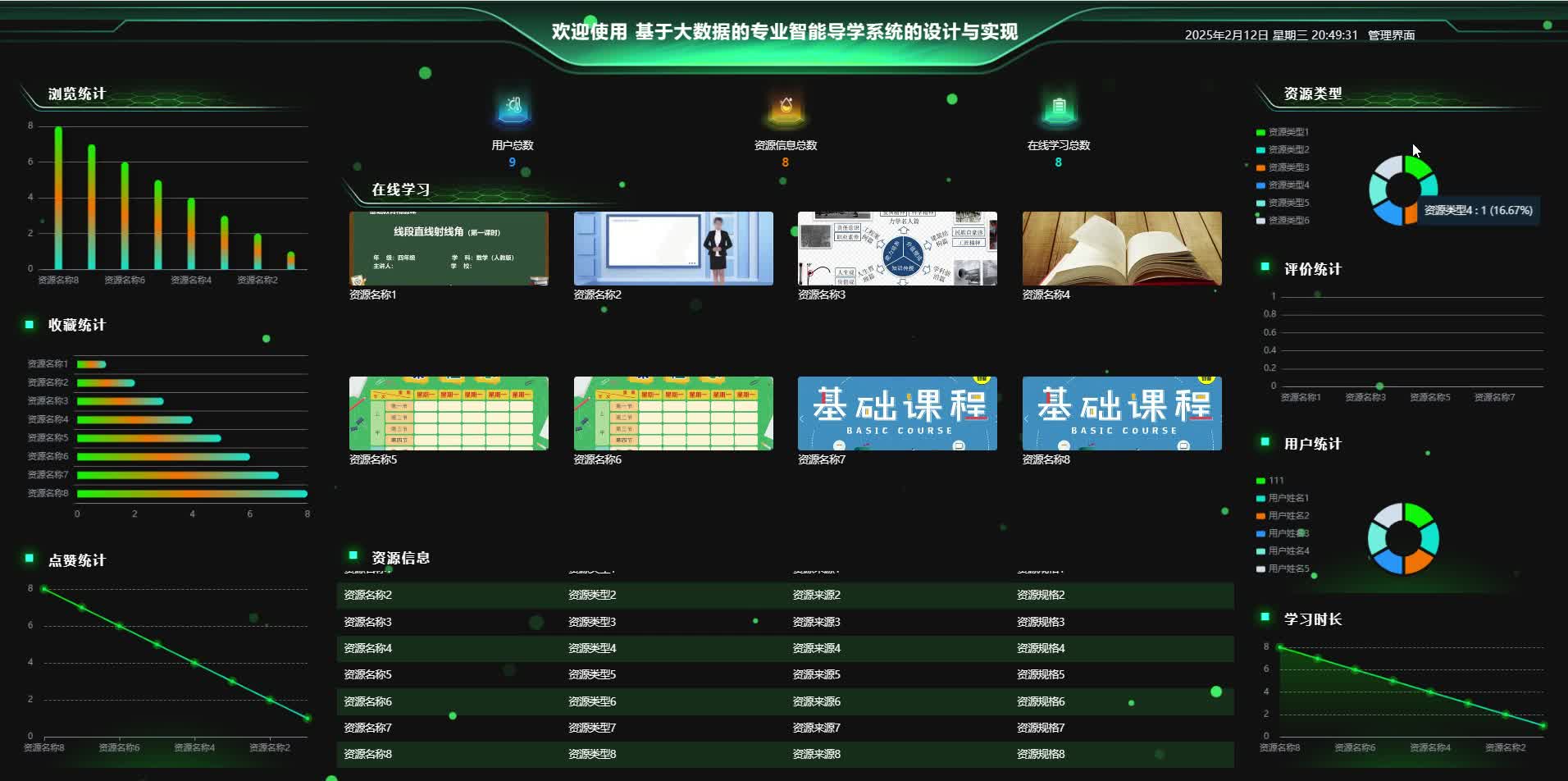Toggle 资源类型4 legend entry
Viewport: 1568px width, 781px height.
(x=1283, y=185)
